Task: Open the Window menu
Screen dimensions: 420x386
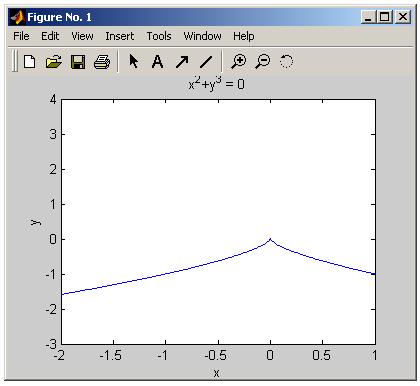Action: coord(202,36)
